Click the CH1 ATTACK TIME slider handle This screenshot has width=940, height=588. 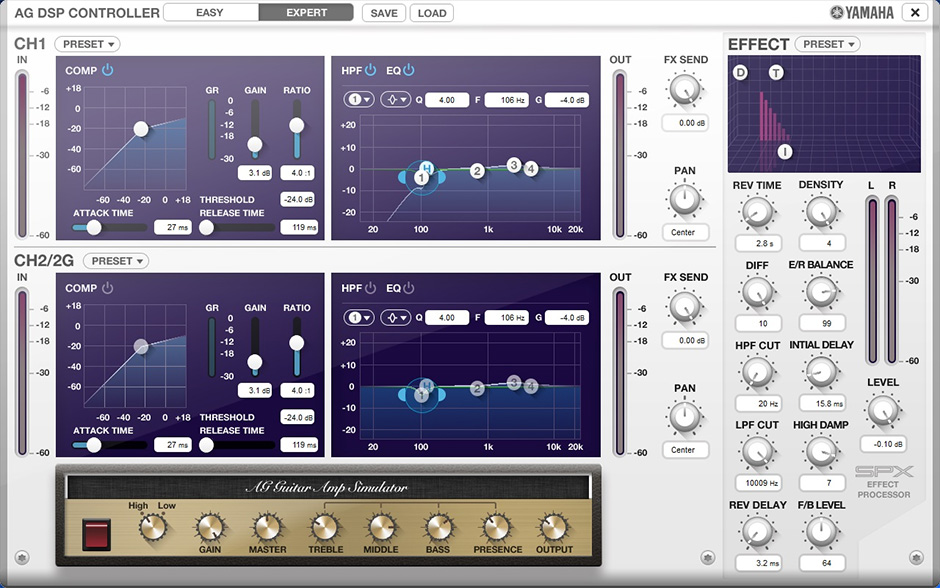click(94, 227)
